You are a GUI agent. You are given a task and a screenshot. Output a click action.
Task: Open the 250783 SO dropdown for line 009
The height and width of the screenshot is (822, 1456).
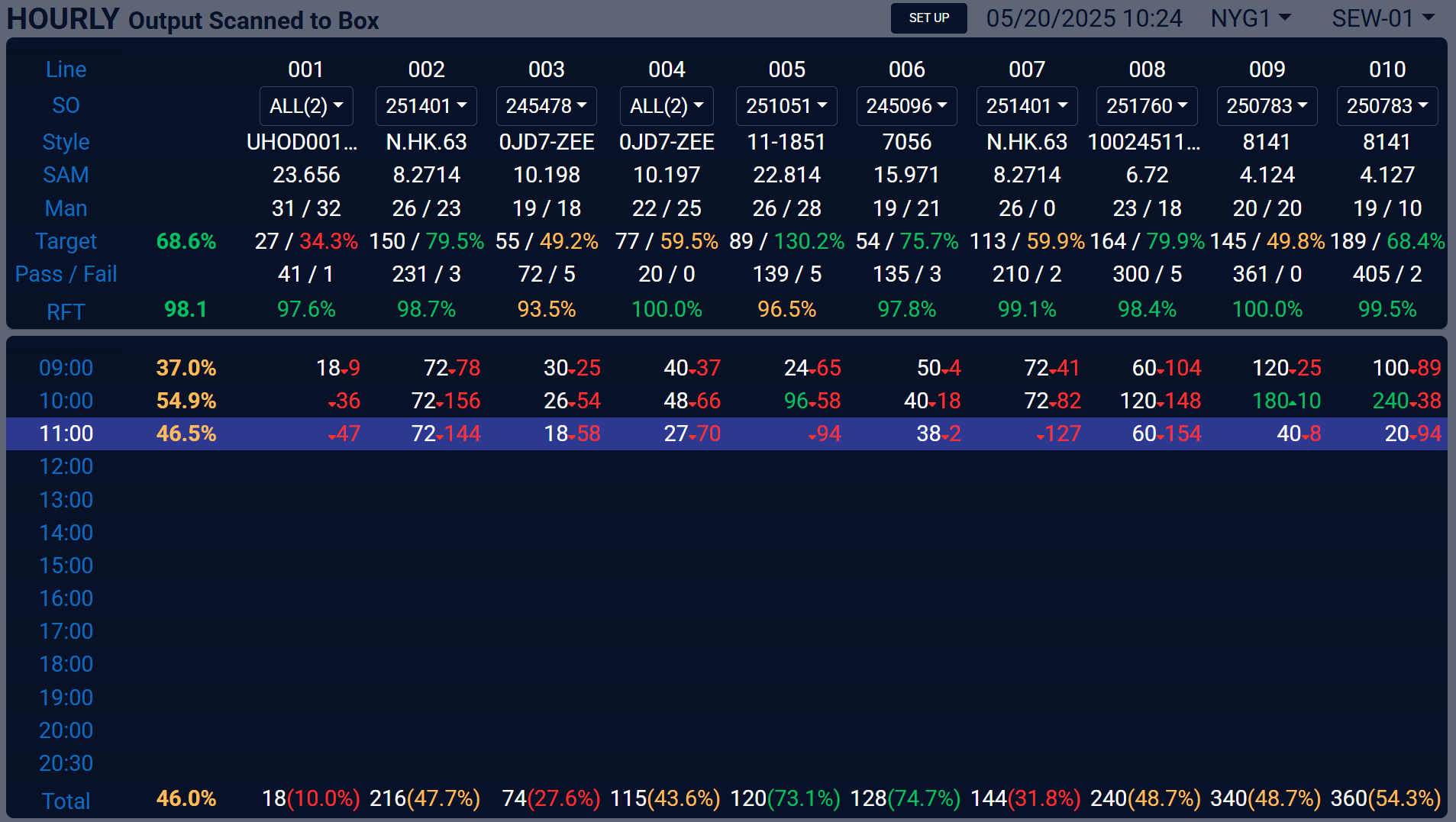(x=1267, y=106)
